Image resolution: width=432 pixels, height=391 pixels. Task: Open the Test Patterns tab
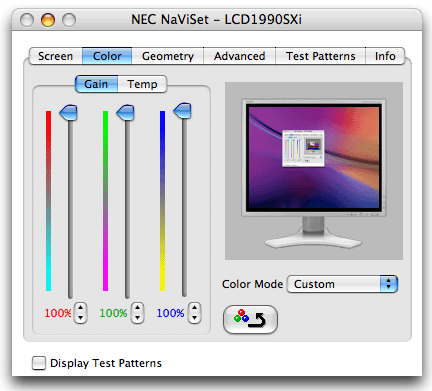(321, 56)
